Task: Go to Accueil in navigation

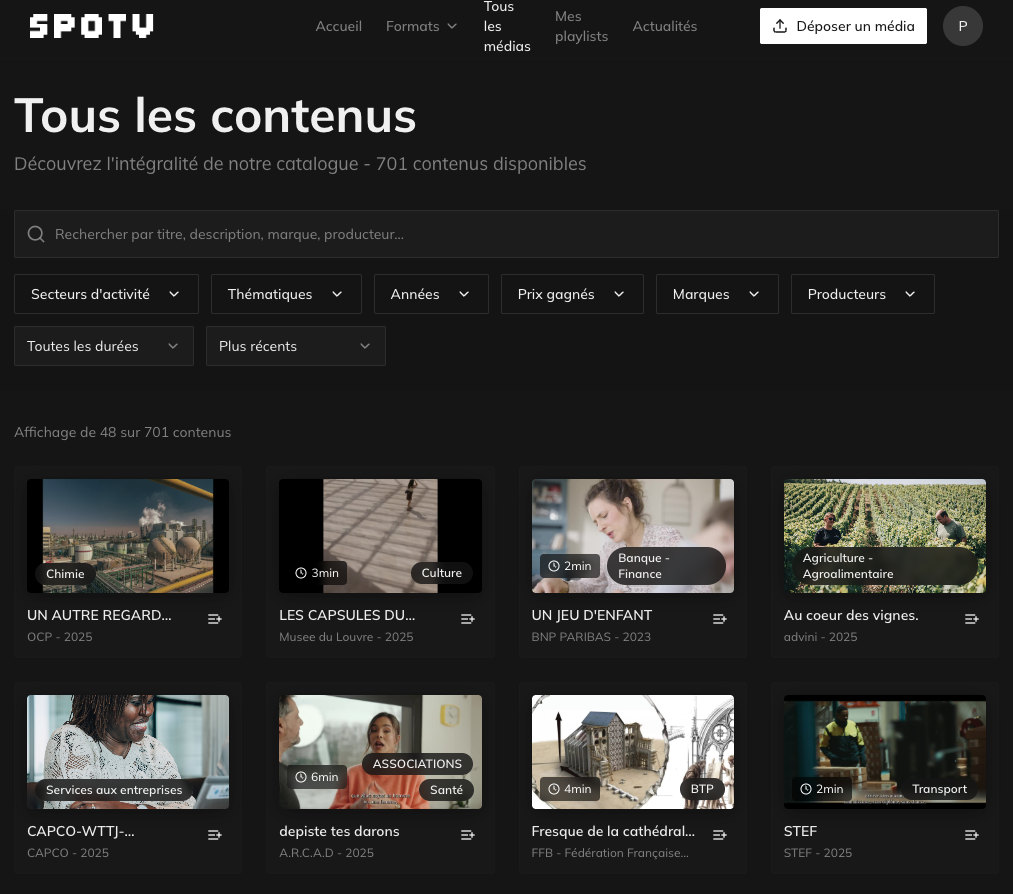Action: pos(338,26)
